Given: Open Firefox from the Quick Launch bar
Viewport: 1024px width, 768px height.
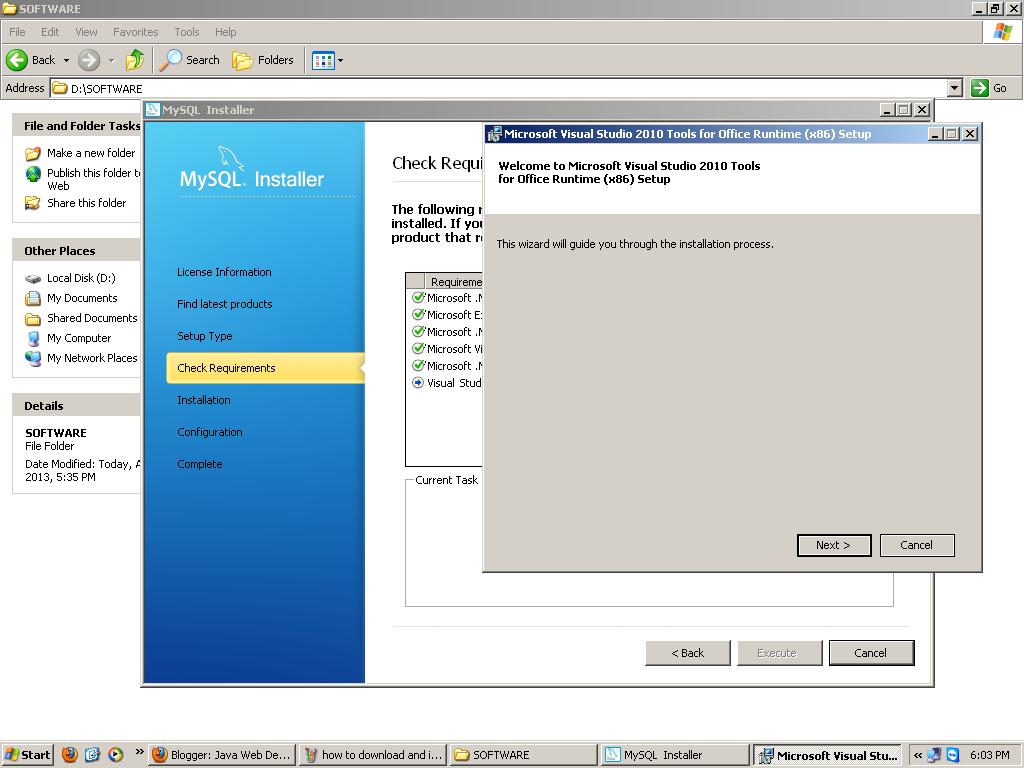Looking at the screenshot, I should [x=69, y=755].
